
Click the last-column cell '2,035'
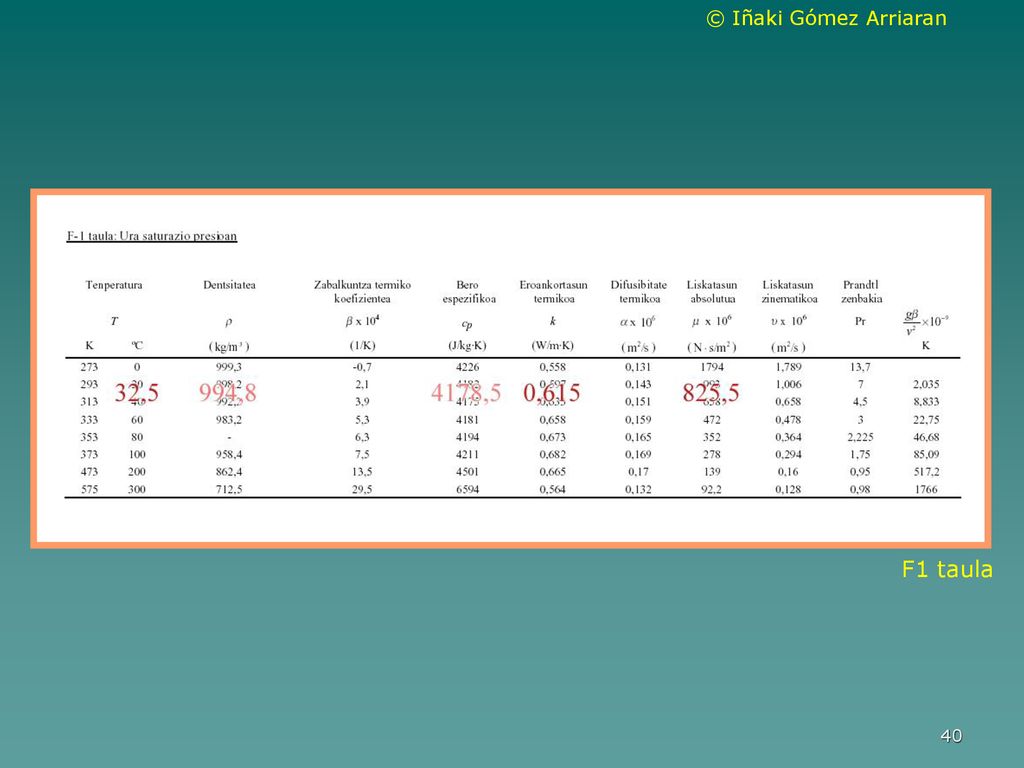[x=926, y=385]
